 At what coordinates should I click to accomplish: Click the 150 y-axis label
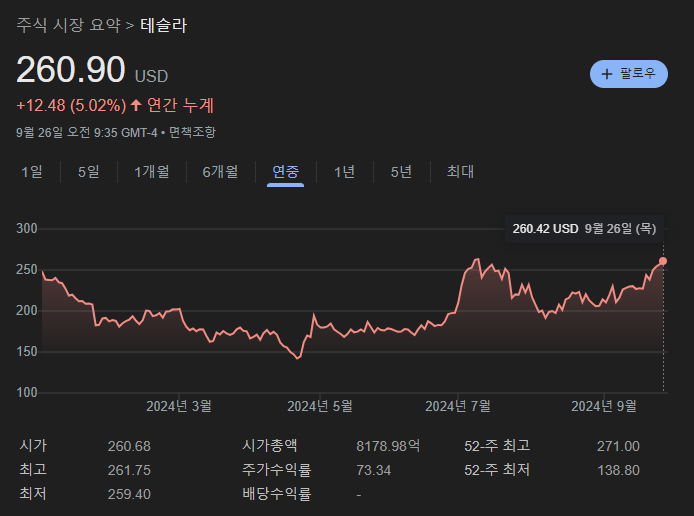coord(27,351)
